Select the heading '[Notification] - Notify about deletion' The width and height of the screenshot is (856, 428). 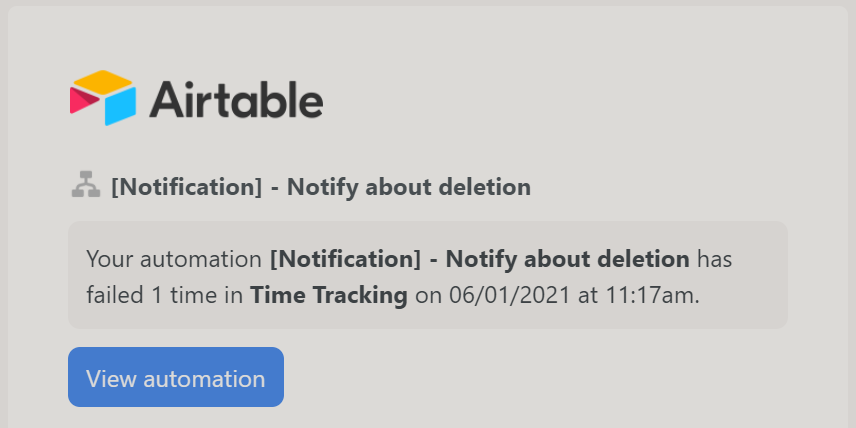click(x=321, y=187)
